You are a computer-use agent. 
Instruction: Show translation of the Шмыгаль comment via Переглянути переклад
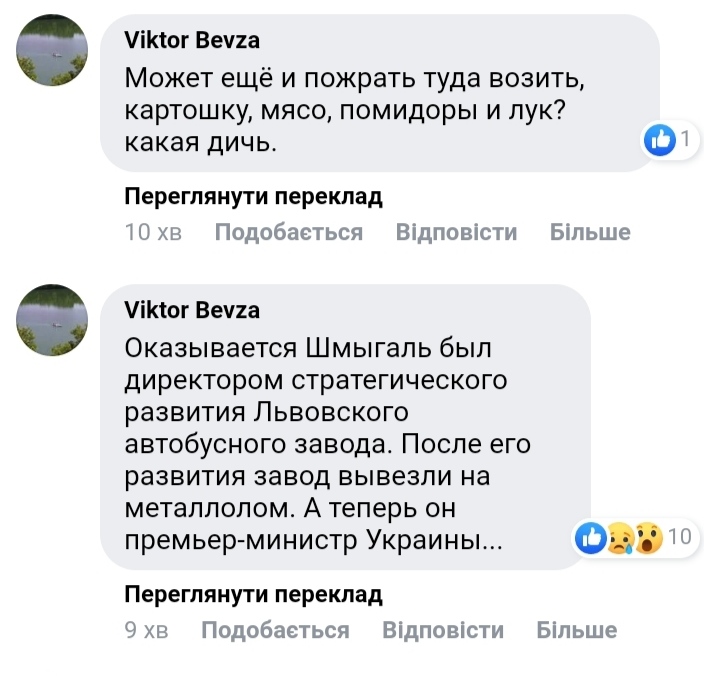[253, 595]
